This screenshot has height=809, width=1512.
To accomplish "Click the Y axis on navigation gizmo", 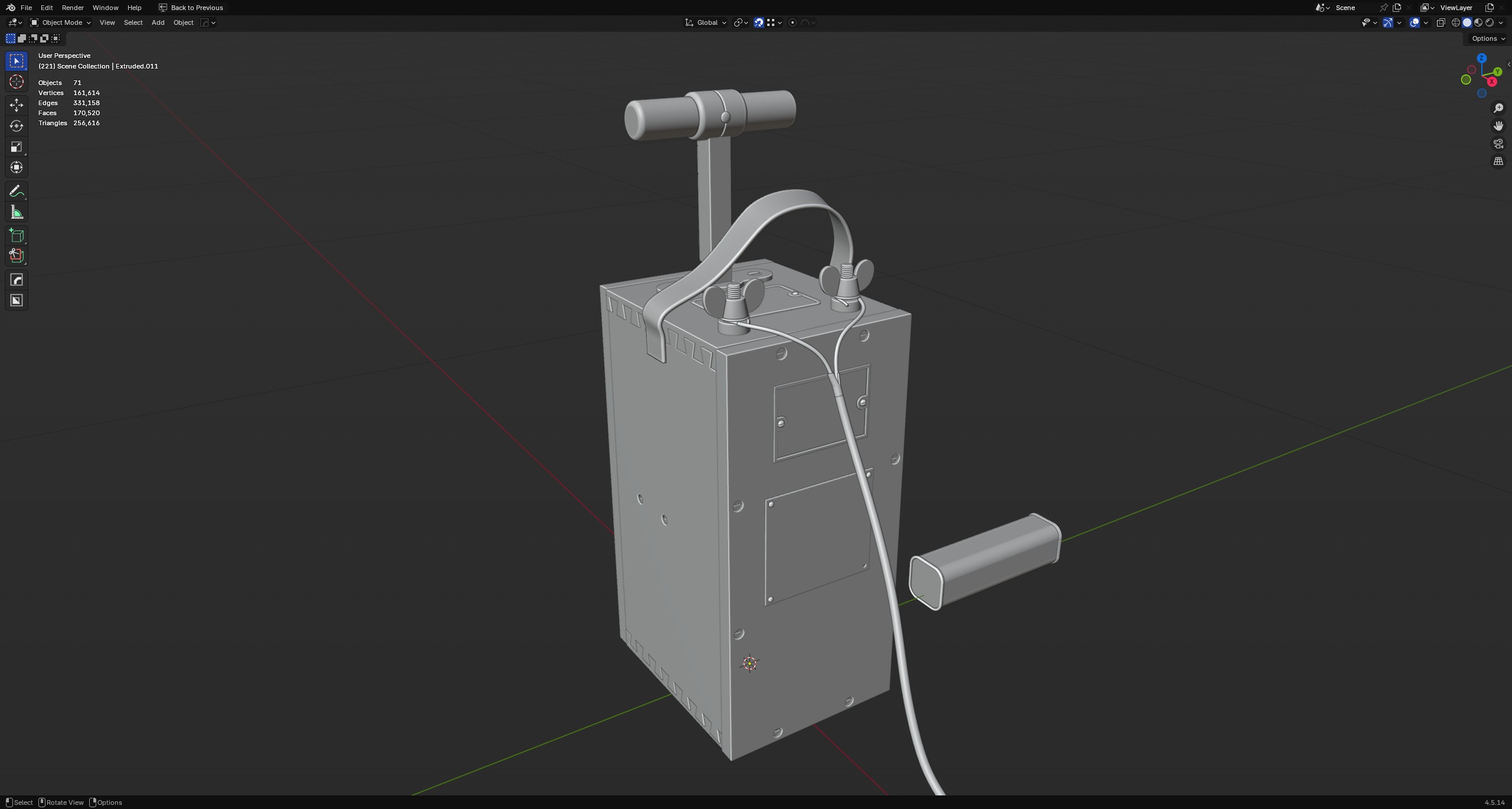I will tap(1497, 72).
